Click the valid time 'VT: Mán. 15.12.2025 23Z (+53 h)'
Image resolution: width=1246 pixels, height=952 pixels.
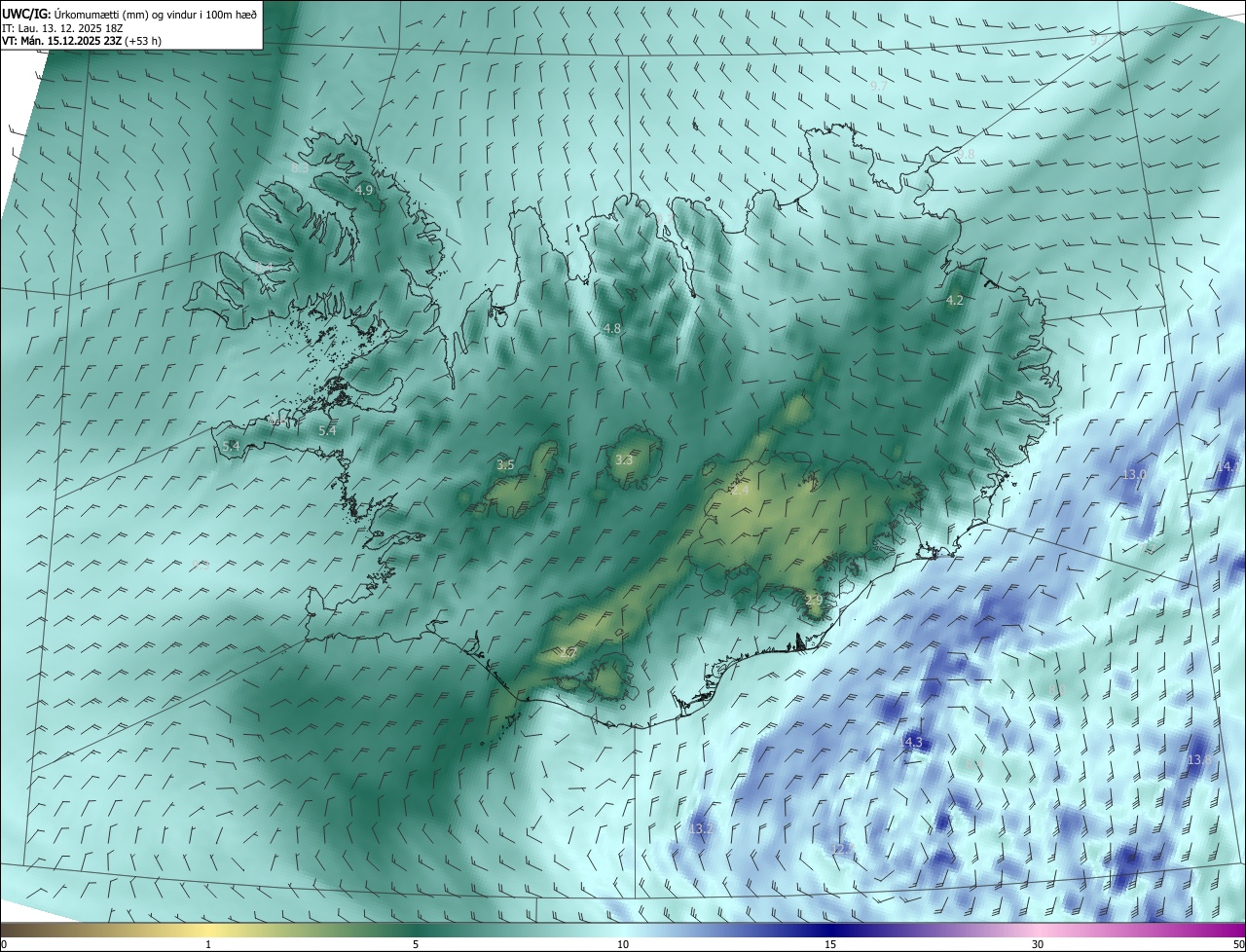pyautogui.click(x=82, y=41)
